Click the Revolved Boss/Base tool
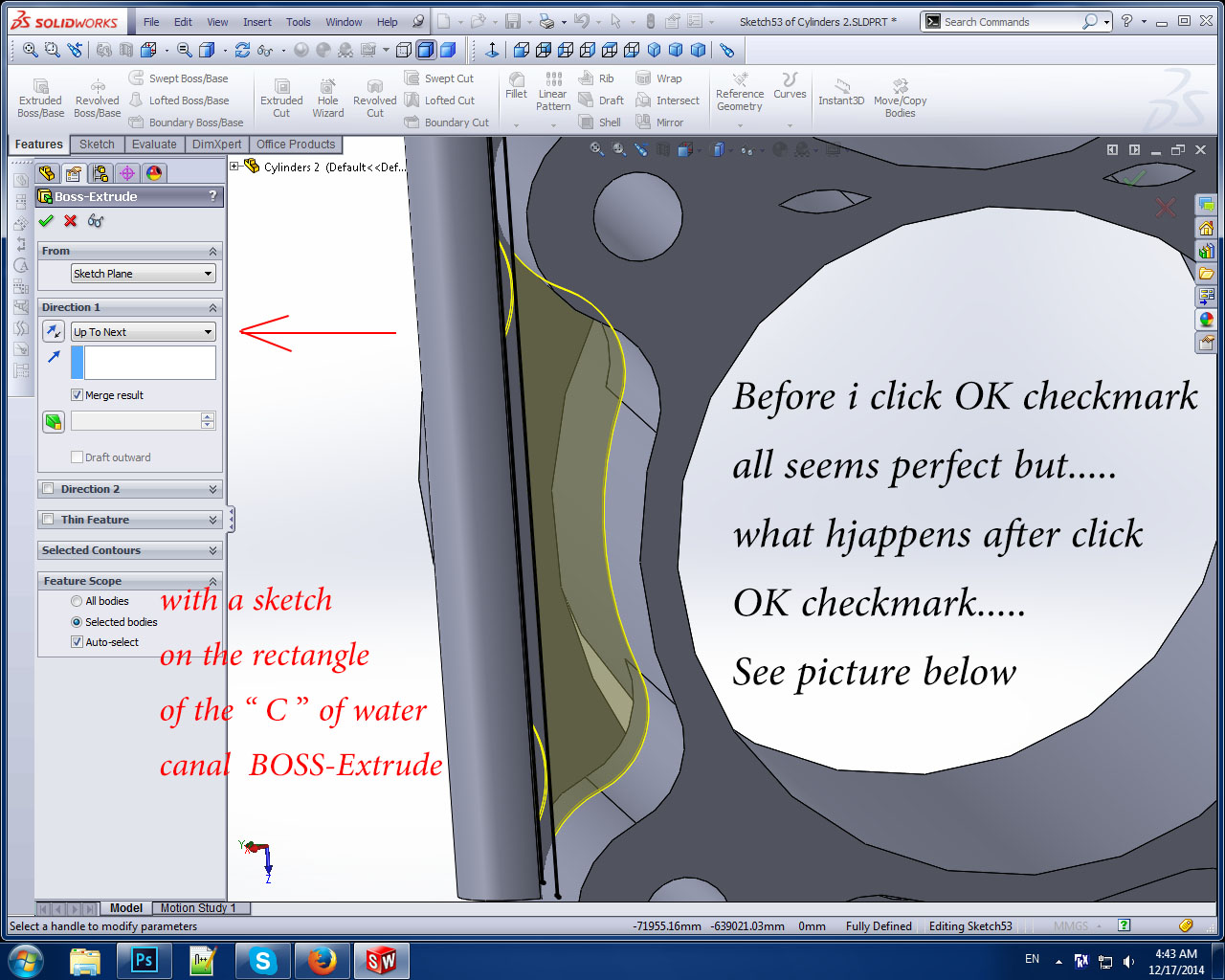 tap(97, 100)
